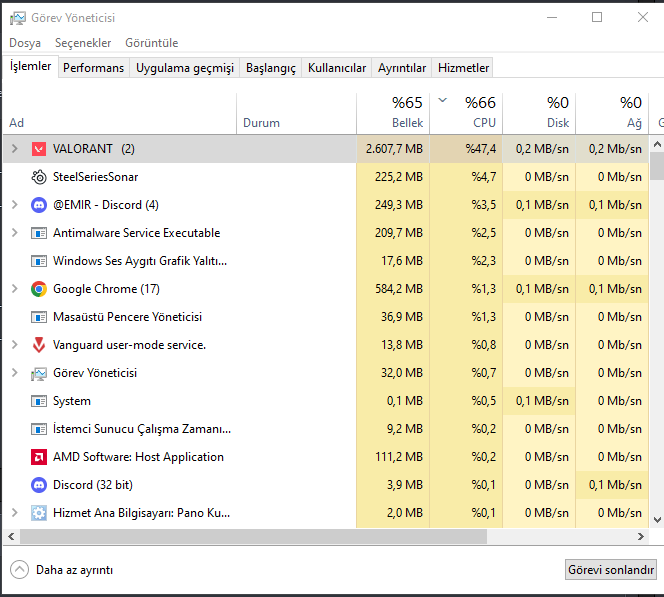Viewport: 664px width, 597px height.
Task: Select the SteelSeriesSonar icon
Action: point(39,177)
